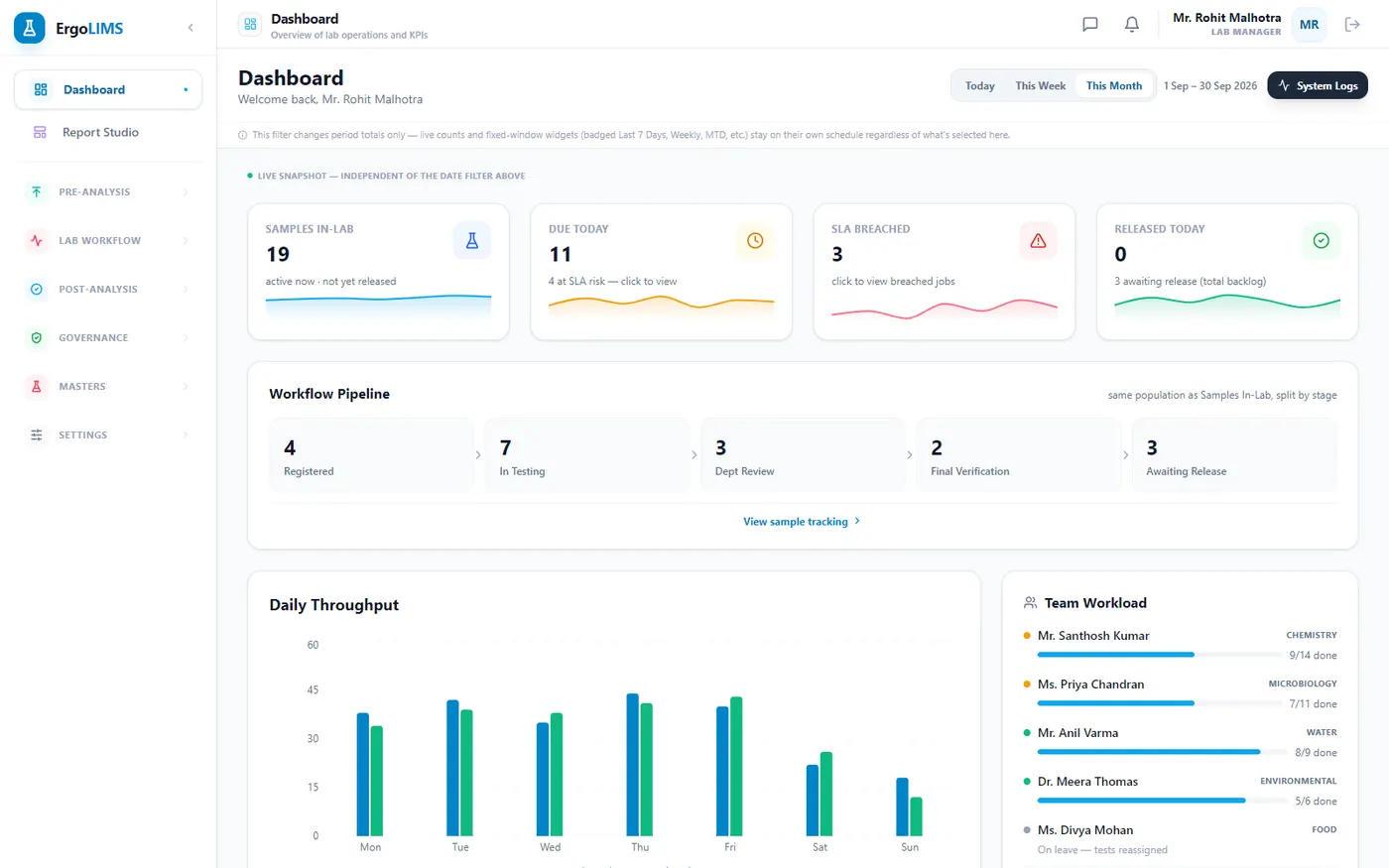Click the Mr. Rohit Malhotra name in header
This screenshot has height=868, width=1389.
pos(1226,18)
